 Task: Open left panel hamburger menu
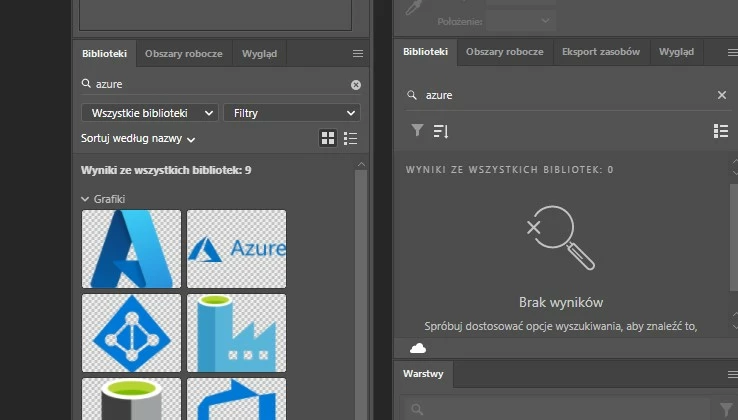point(358,54)
